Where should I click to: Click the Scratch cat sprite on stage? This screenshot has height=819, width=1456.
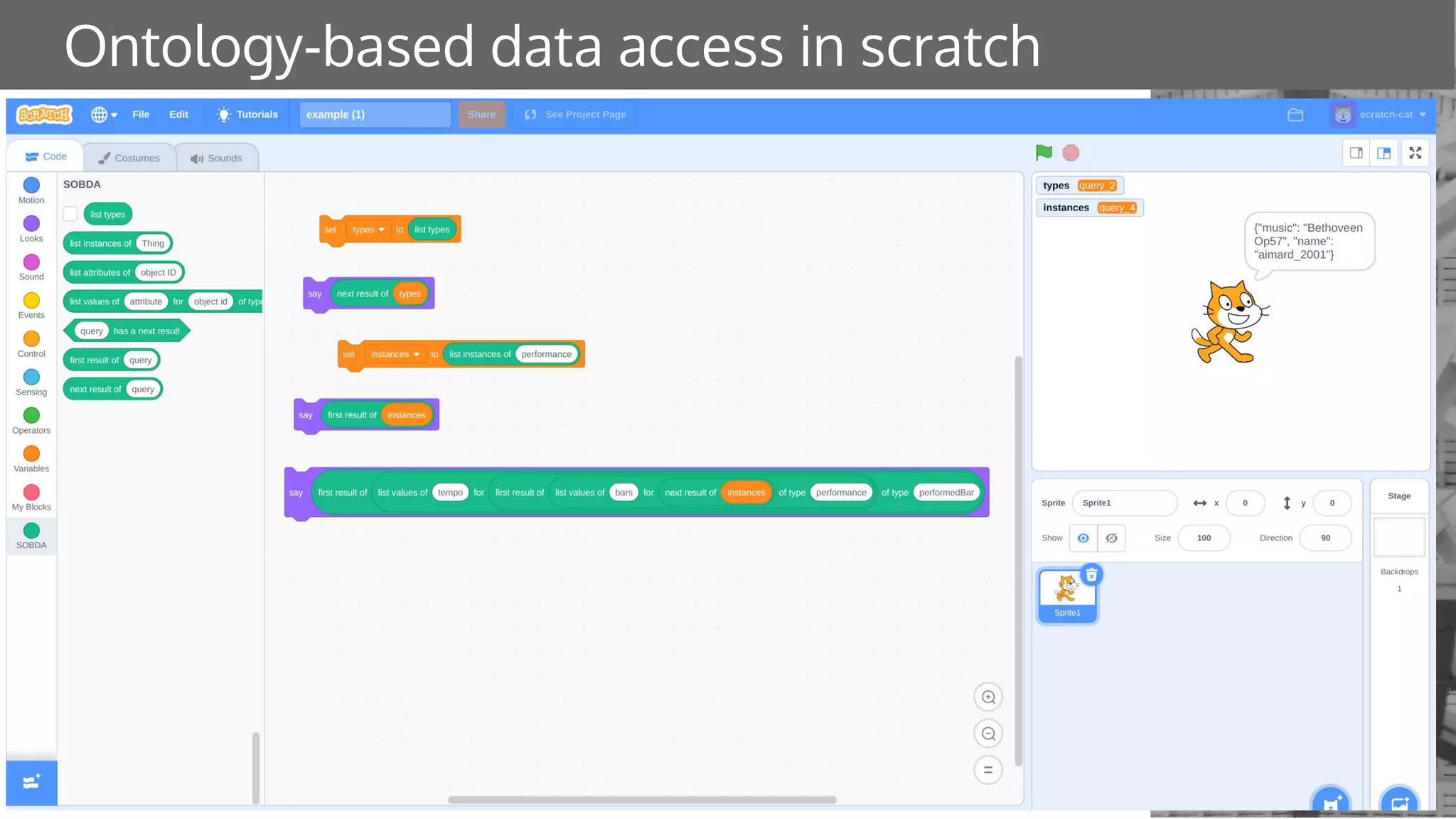coord(1229,322)
